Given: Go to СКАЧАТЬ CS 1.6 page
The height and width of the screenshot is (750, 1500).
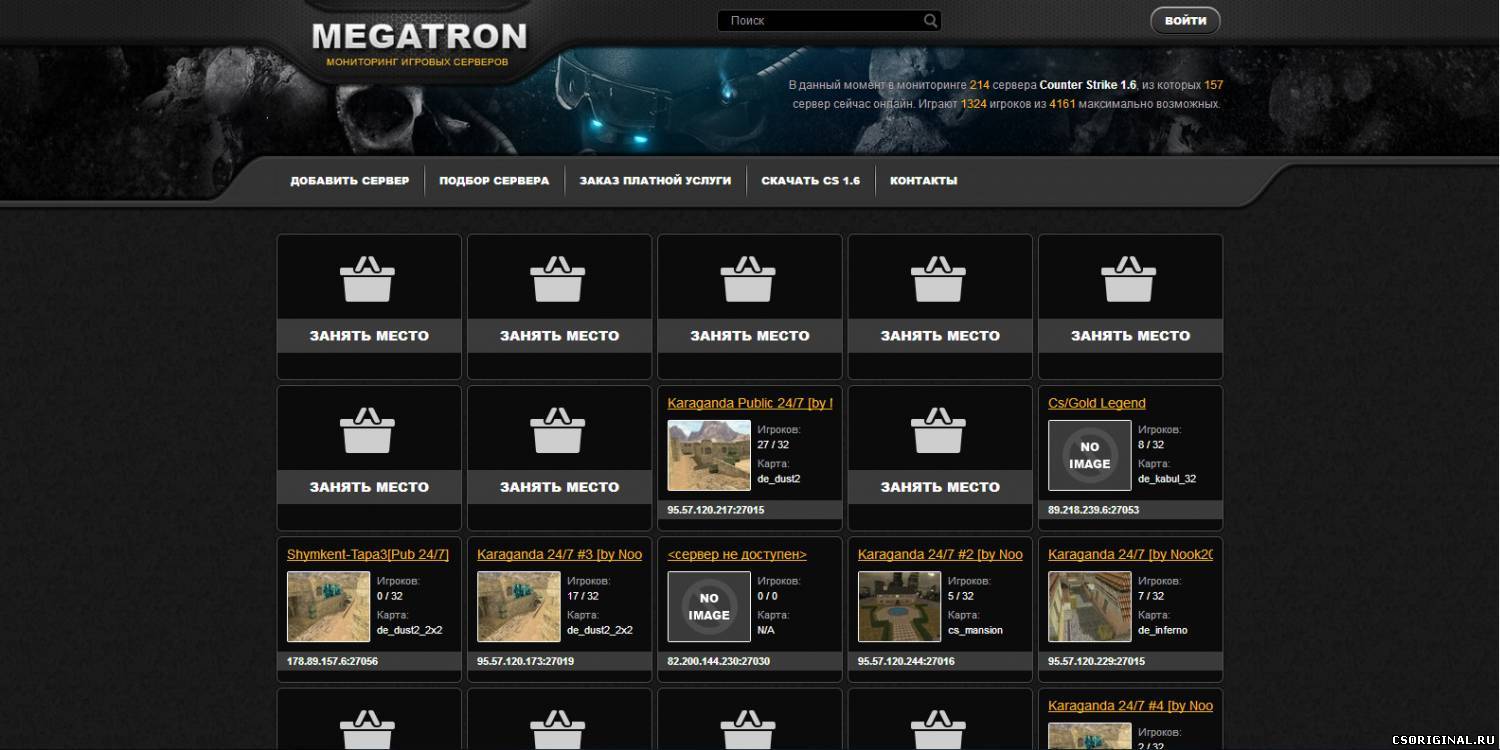Looking at the screenshot, I should coord(810,181).
